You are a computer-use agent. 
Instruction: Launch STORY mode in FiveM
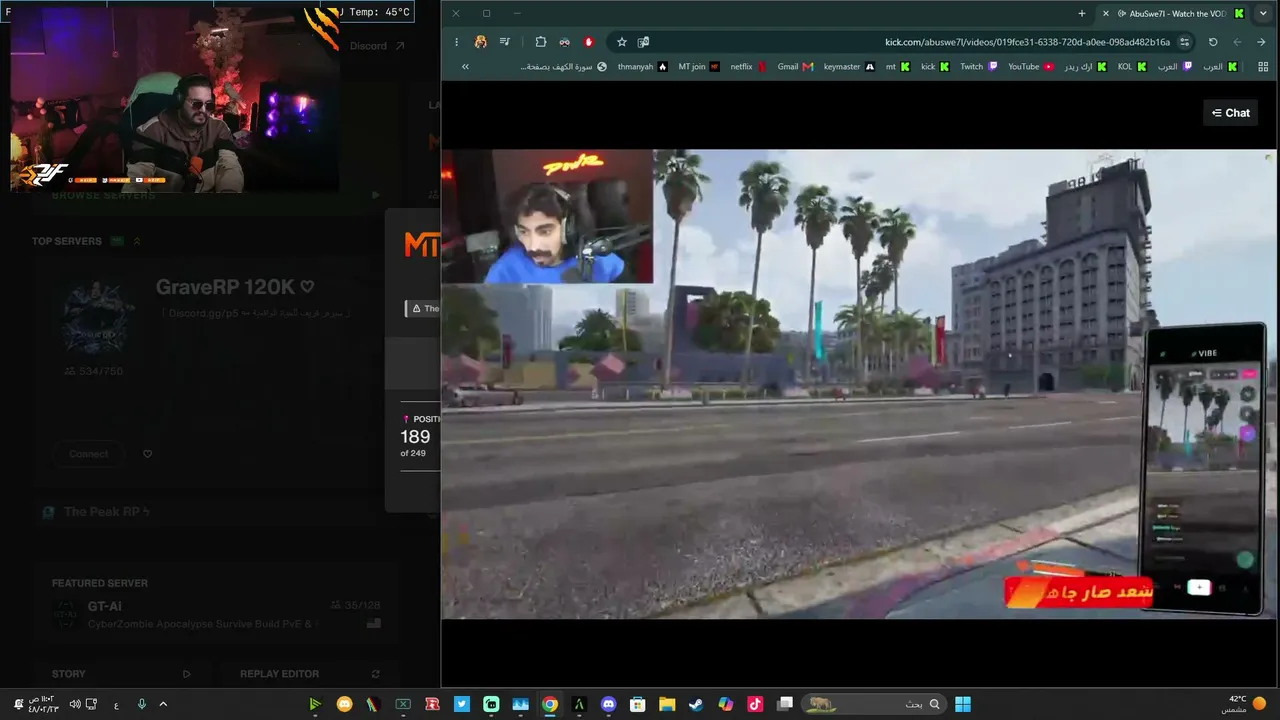click(x=120, y=674)
